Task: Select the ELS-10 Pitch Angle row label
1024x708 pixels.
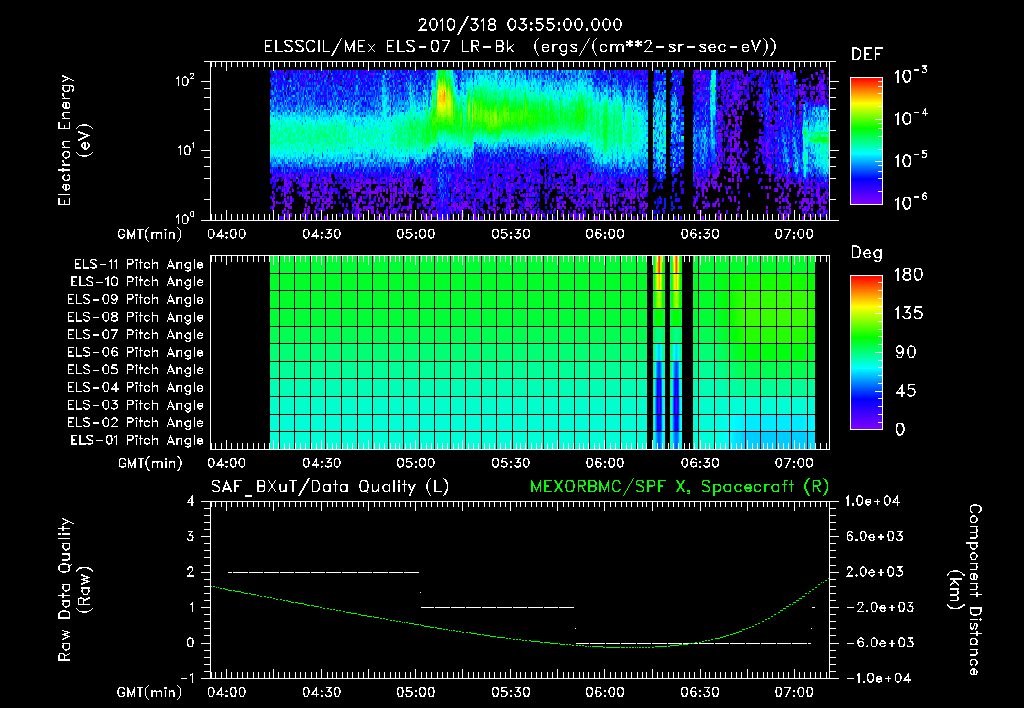Action: pos(137,282)
